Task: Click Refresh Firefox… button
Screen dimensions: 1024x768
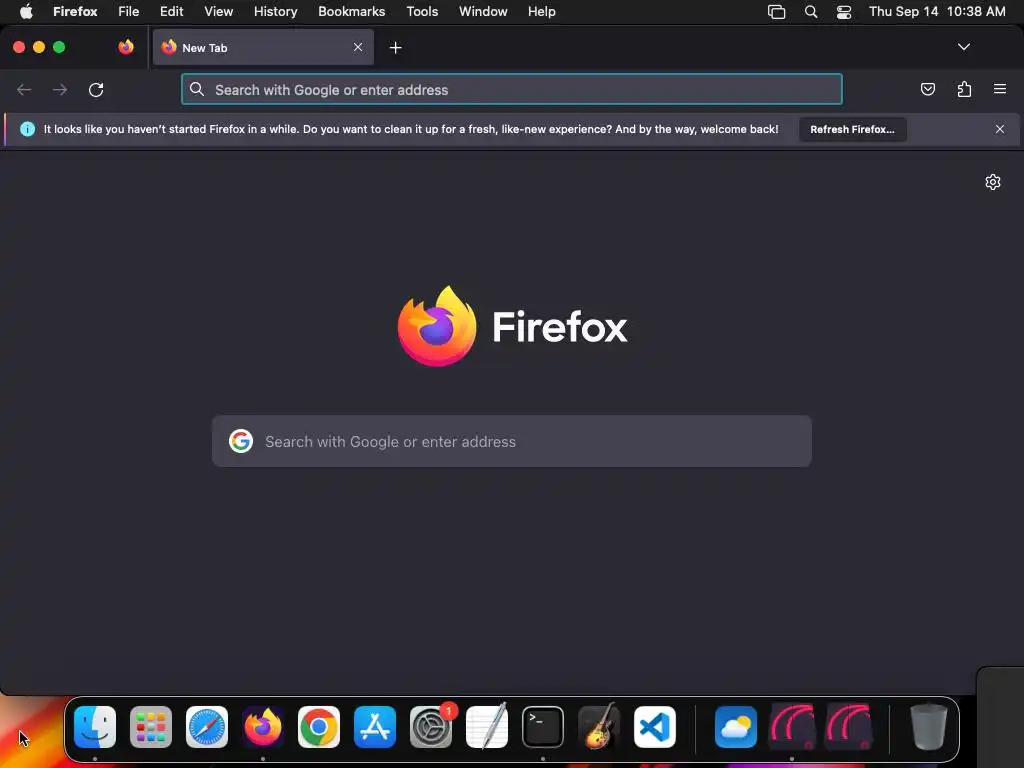Action: 852,129
